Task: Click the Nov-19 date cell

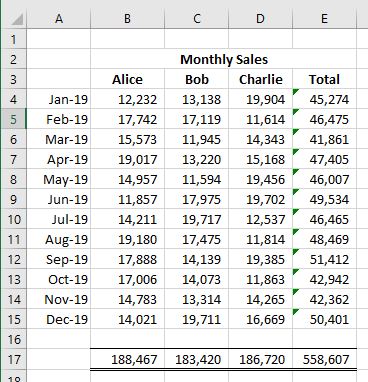Action: [x=59, y=299]
